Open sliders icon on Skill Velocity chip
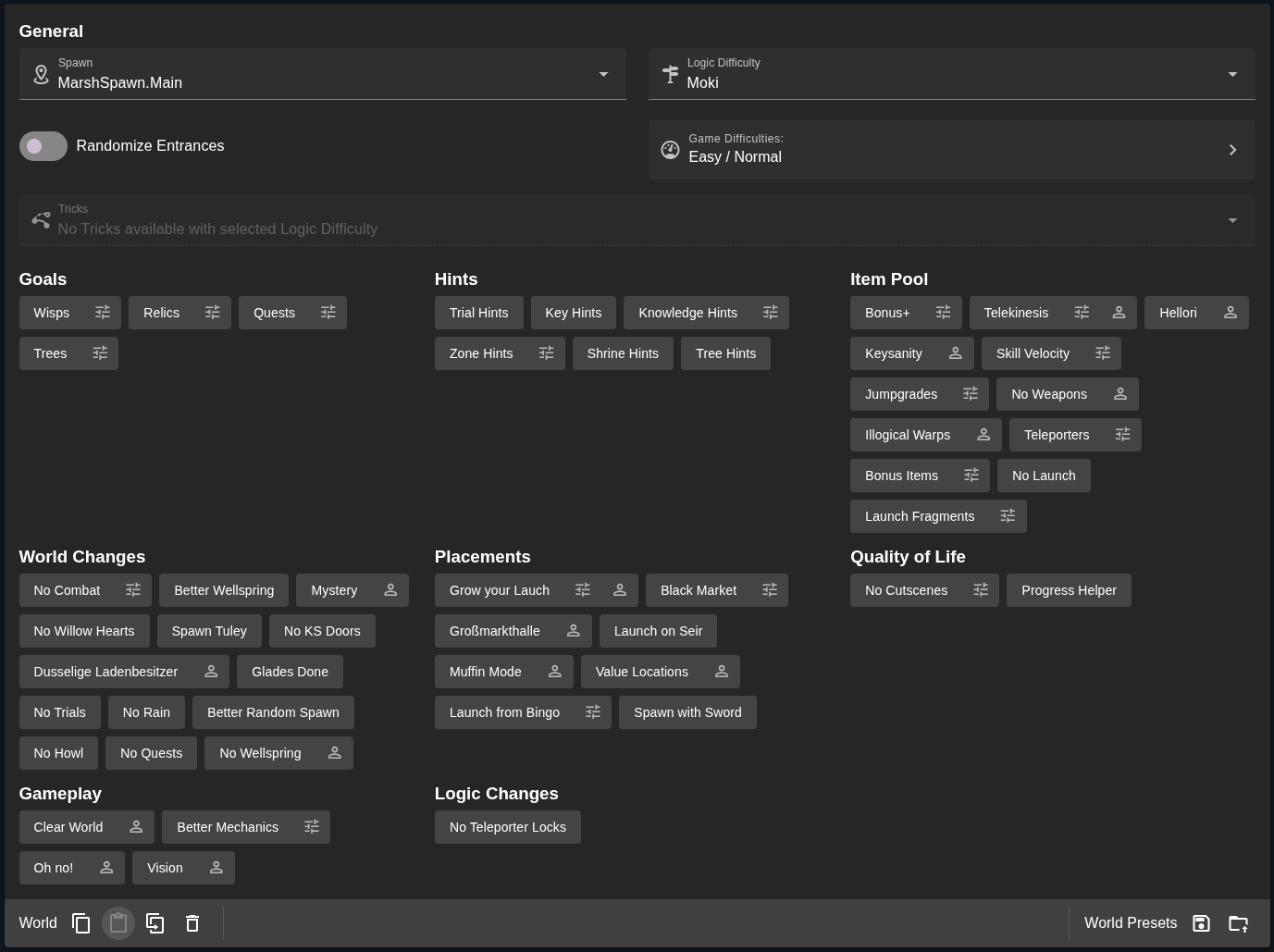The height and width of the screenshot is (952, 1274). pyautogui.click(x=1103, y=353)
